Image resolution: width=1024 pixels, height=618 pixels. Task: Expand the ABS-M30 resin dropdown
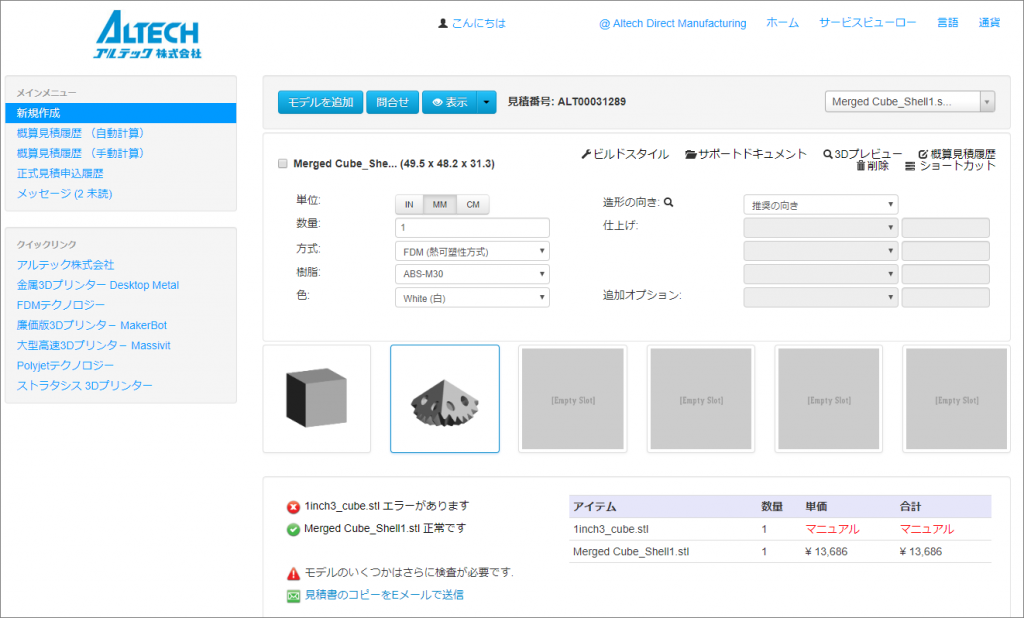[472, 274]
